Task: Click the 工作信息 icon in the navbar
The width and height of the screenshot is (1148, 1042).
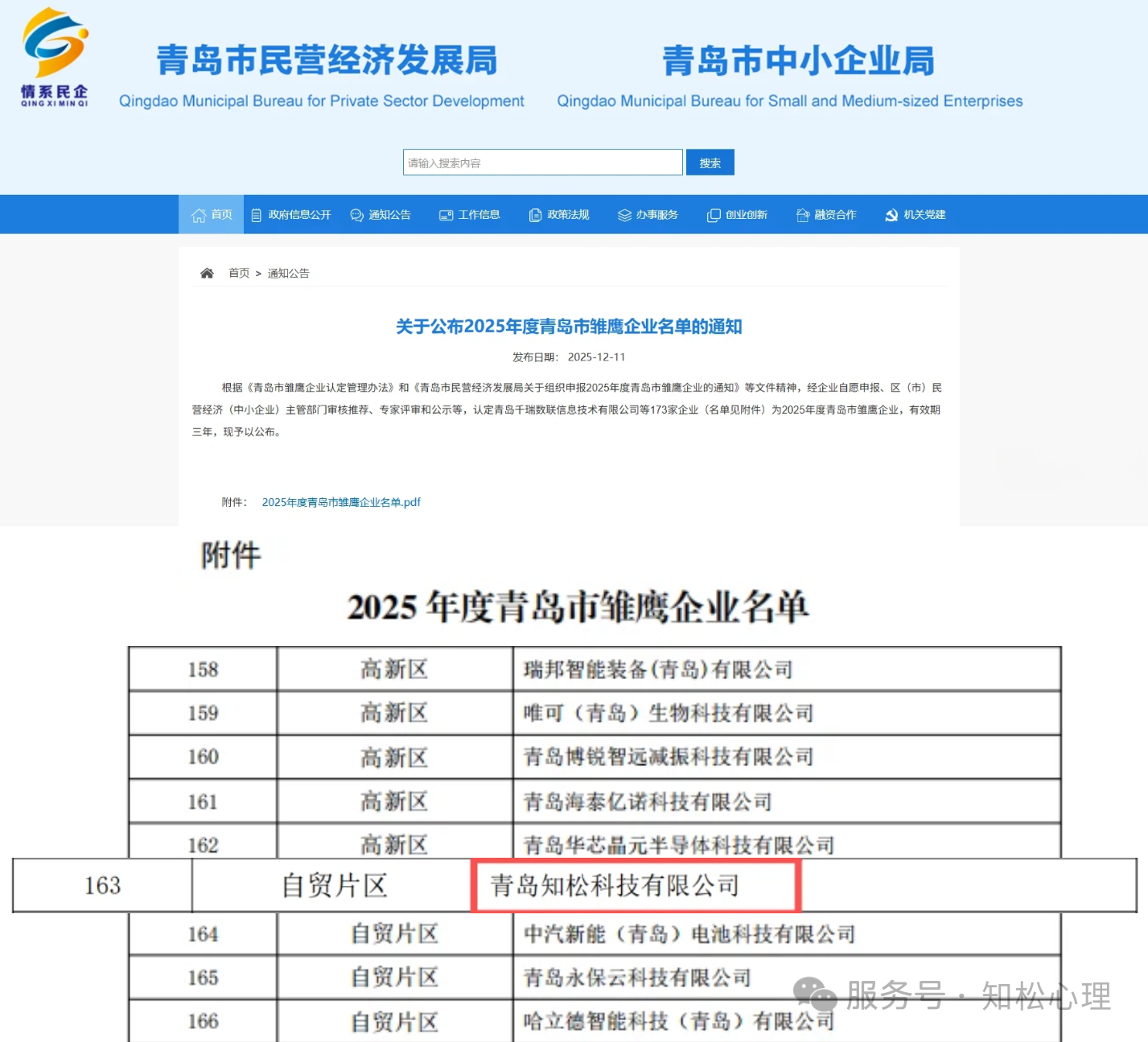Action: [x=446, y=214]
